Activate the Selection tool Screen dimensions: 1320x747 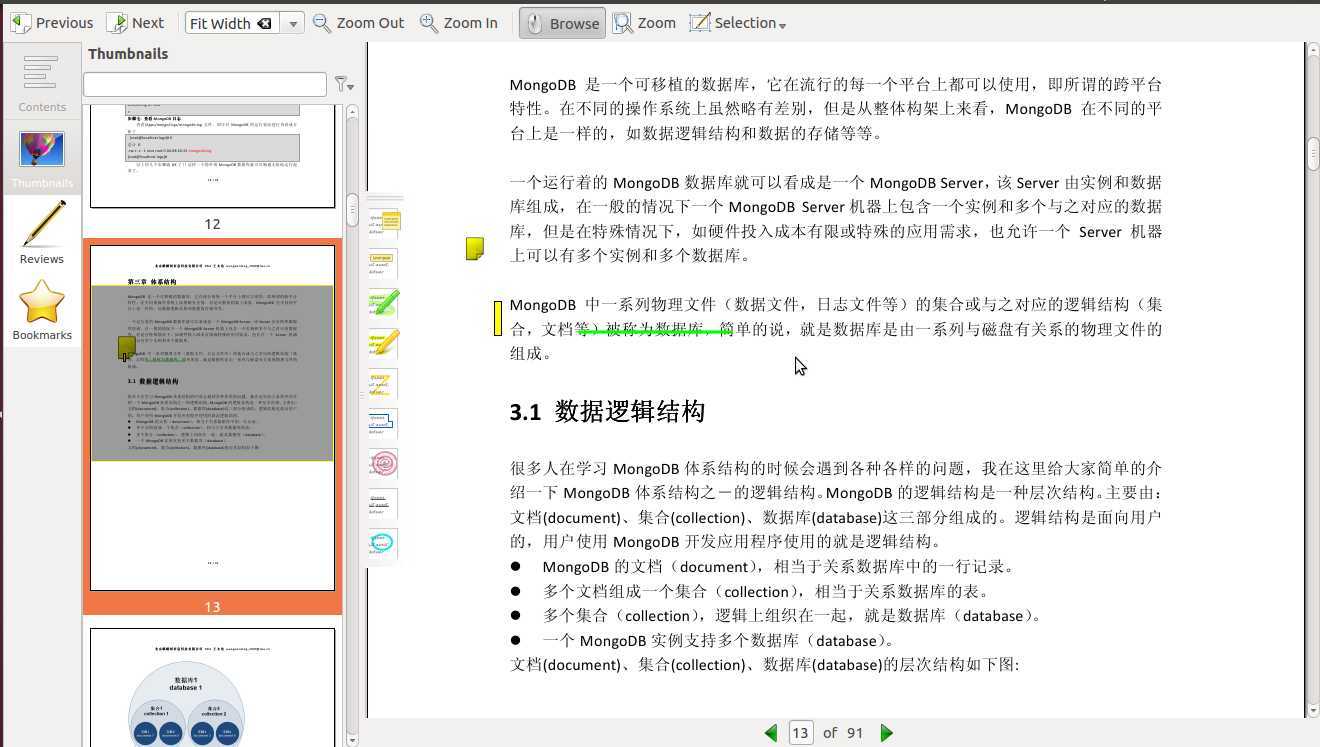tap(732, 23)
